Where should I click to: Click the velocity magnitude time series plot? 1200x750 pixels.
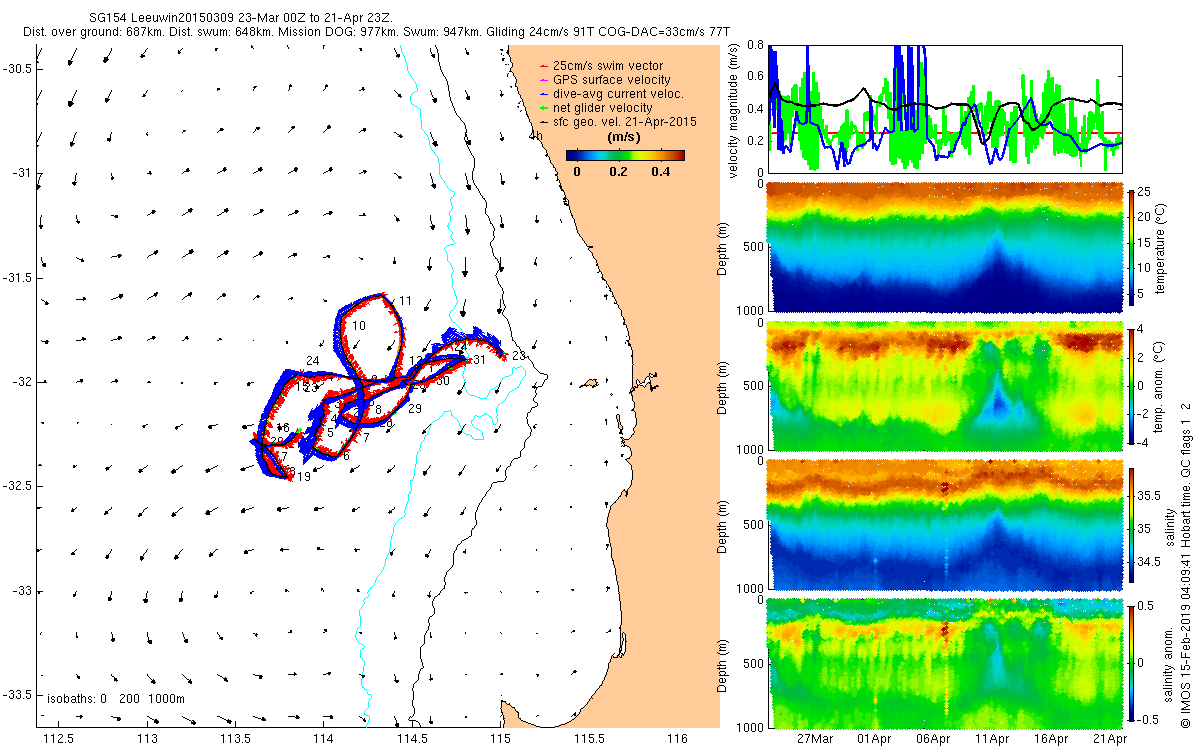(x=947, y=108)
